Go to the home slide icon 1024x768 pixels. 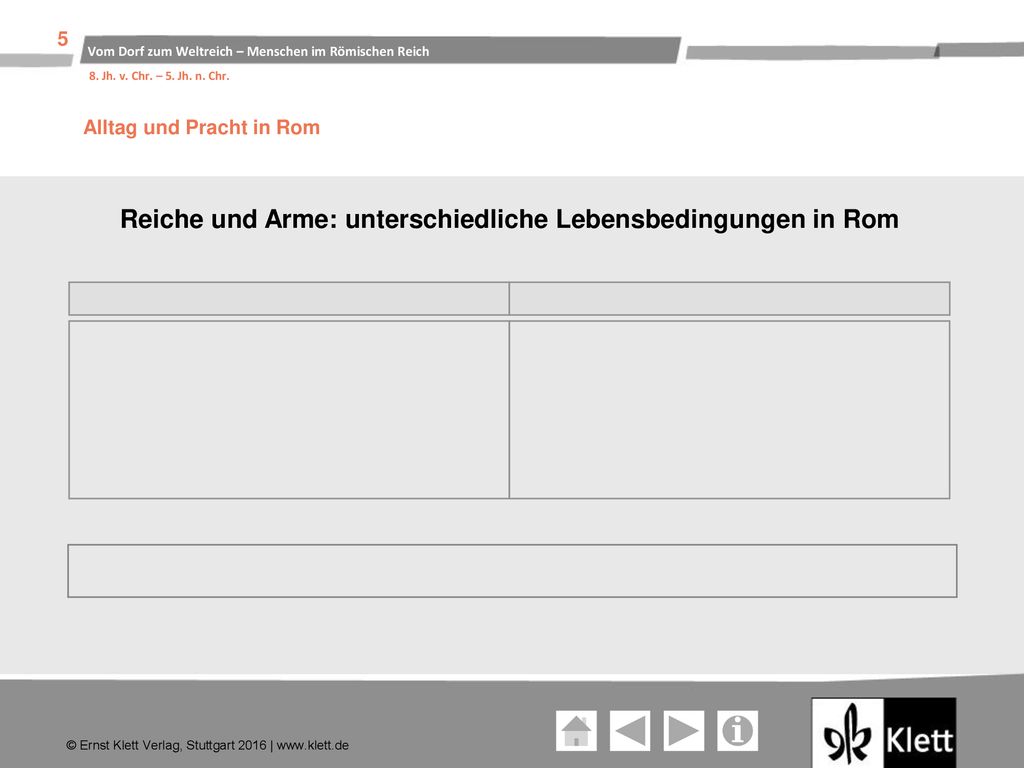[576, 731]
